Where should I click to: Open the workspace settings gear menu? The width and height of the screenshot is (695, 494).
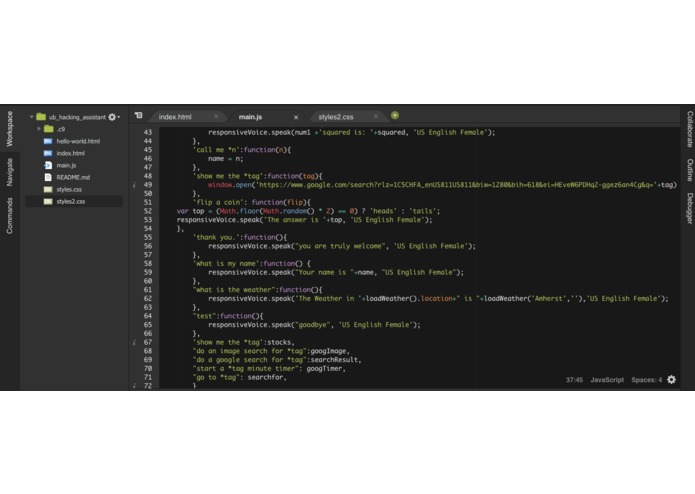(112, 117)
